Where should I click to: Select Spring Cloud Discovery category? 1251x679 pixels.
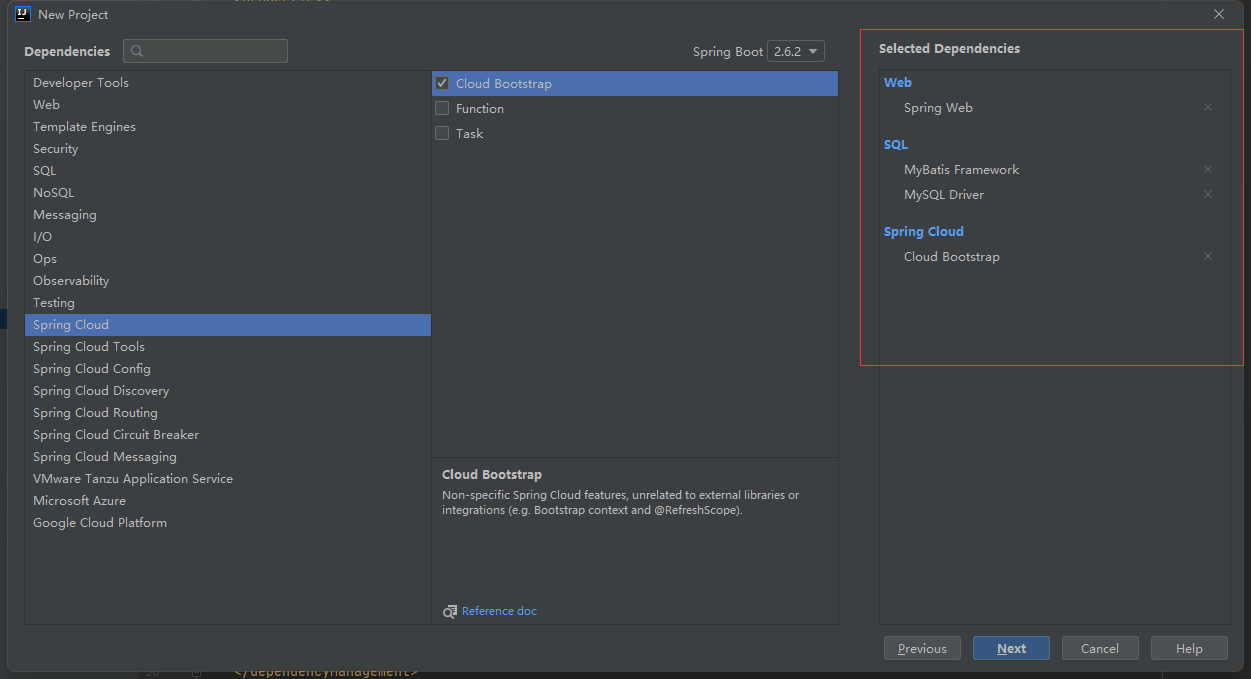(x=228, y=391)
